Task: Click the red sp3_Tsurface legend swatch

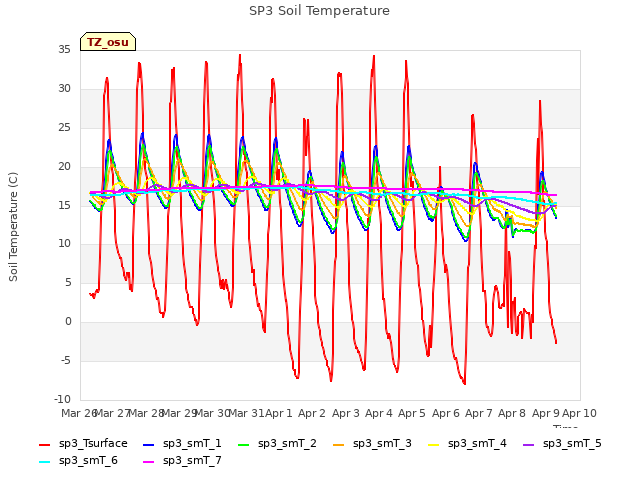Action: pos(44,444)
